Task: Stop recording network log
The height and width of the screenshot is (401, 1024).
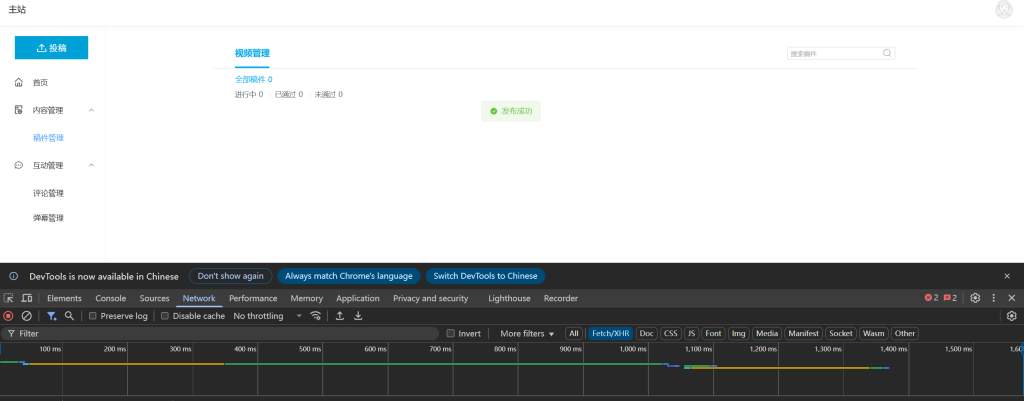Action: [x=9, y=316]
